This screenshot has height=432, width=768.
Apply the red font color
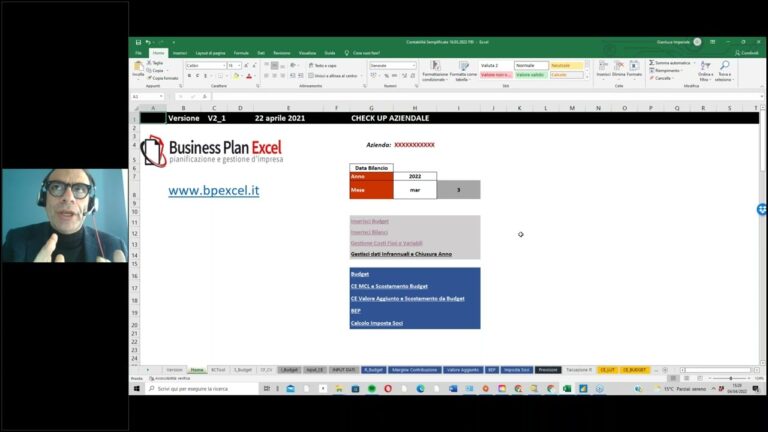click(249, 76)
